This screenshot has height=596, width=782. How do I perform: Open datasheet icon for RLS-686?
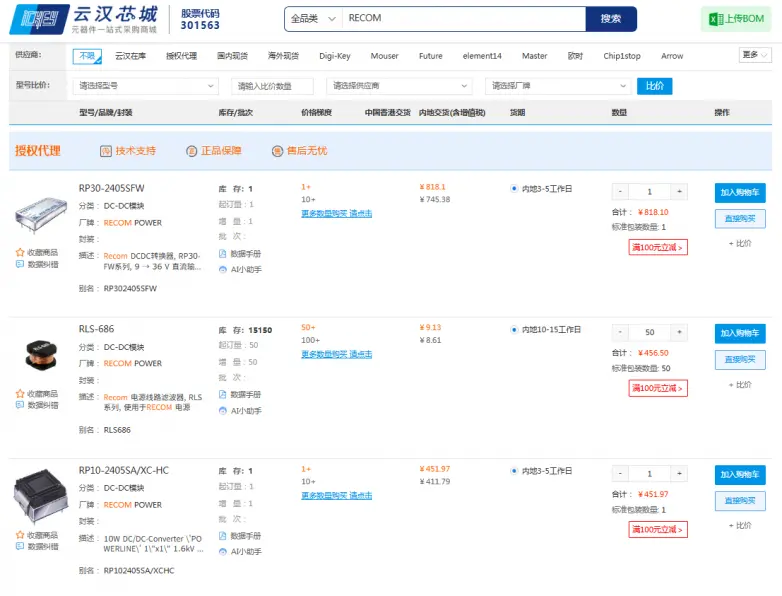[222, 395]
